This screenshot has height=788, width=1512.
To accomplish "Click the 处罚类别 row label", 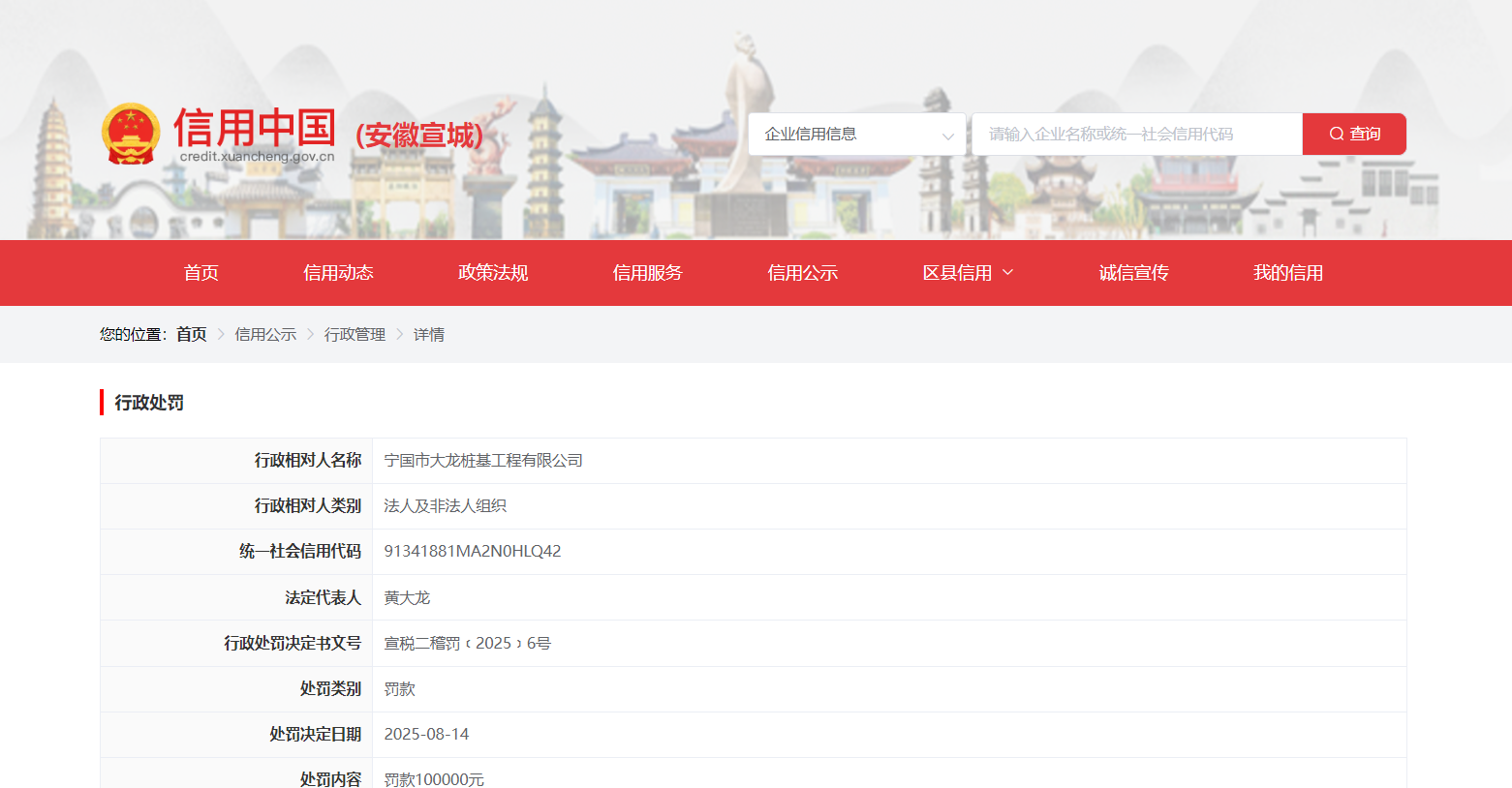I will (331, 689).
